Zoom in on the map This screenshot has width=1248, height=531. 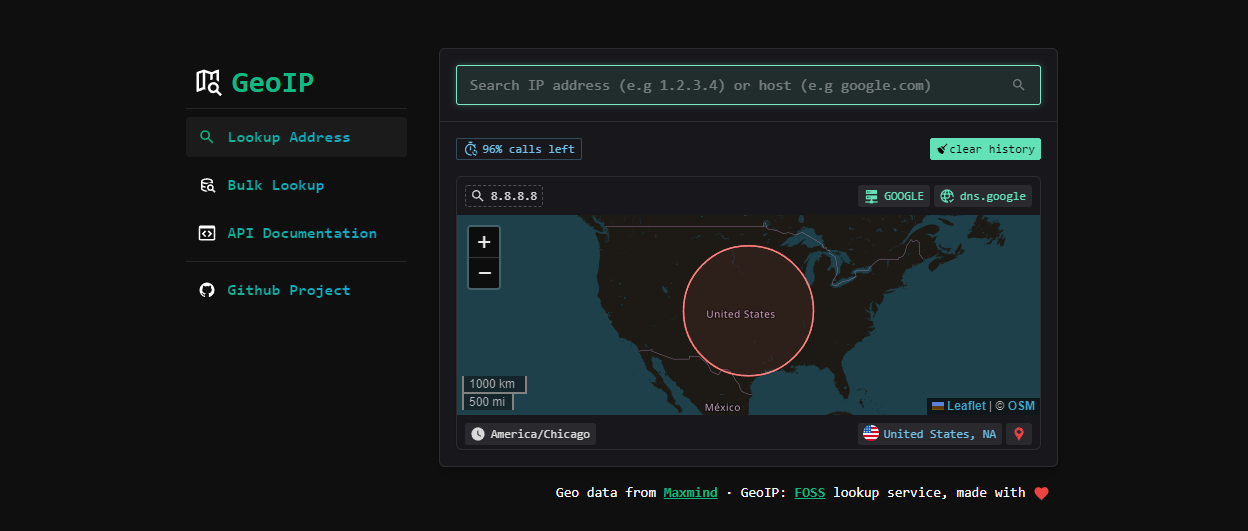484,242
